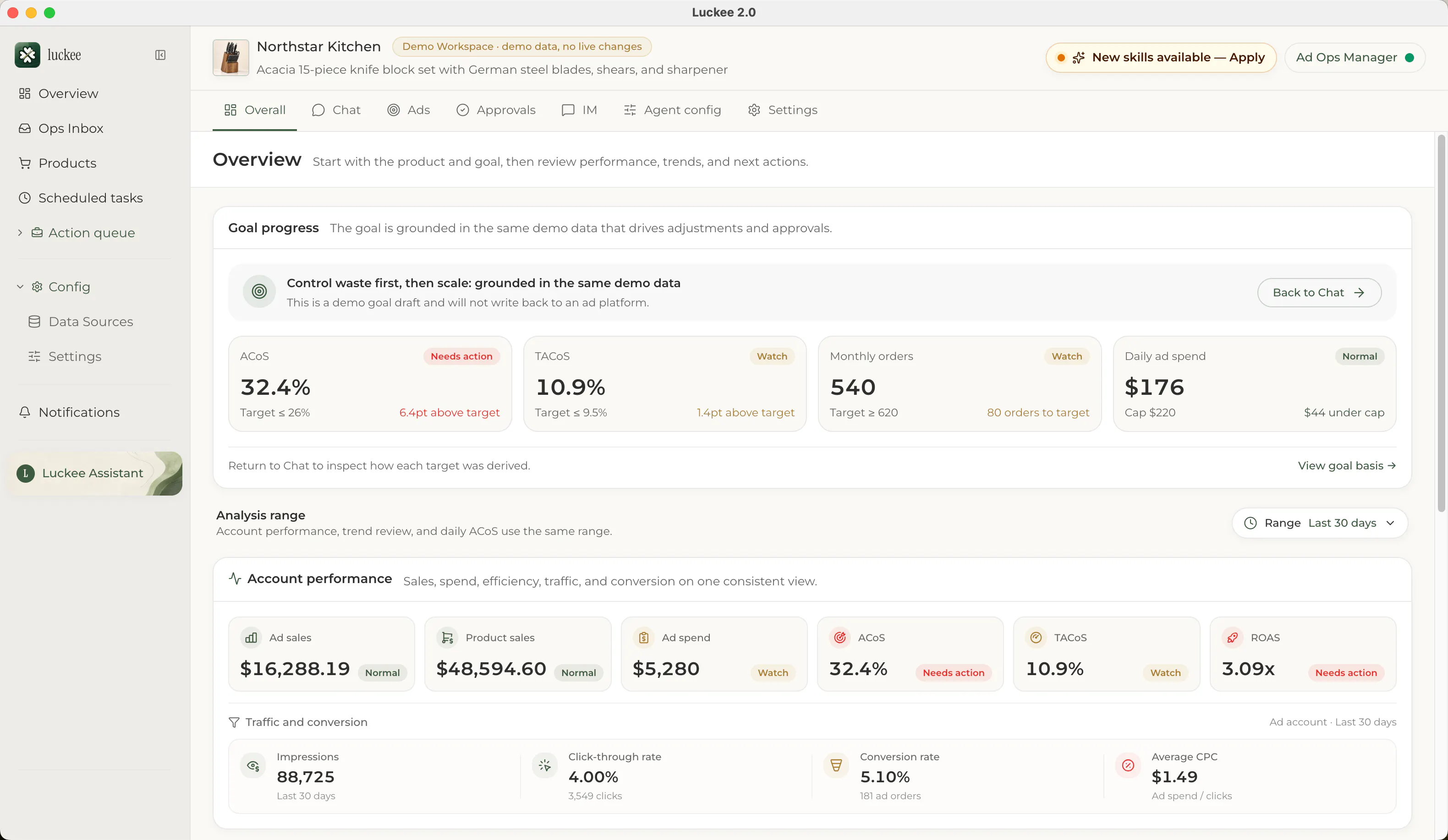
Task: Follow the View goal basis link
Action: (x=1347, y=466)
